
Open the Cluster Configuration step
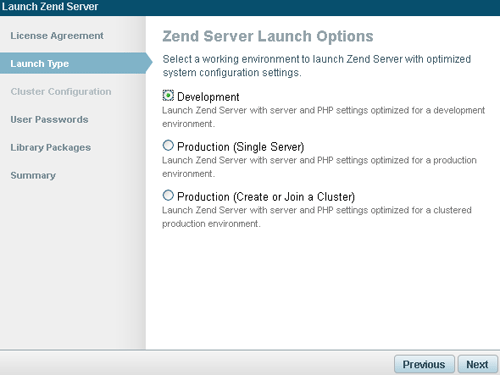61,92
